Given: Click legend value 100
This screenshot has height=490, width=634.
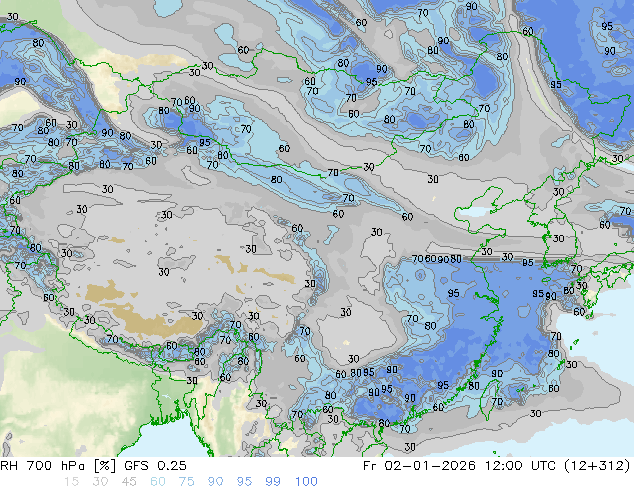Looking at the screenshot, I should (x=306, y=482).
